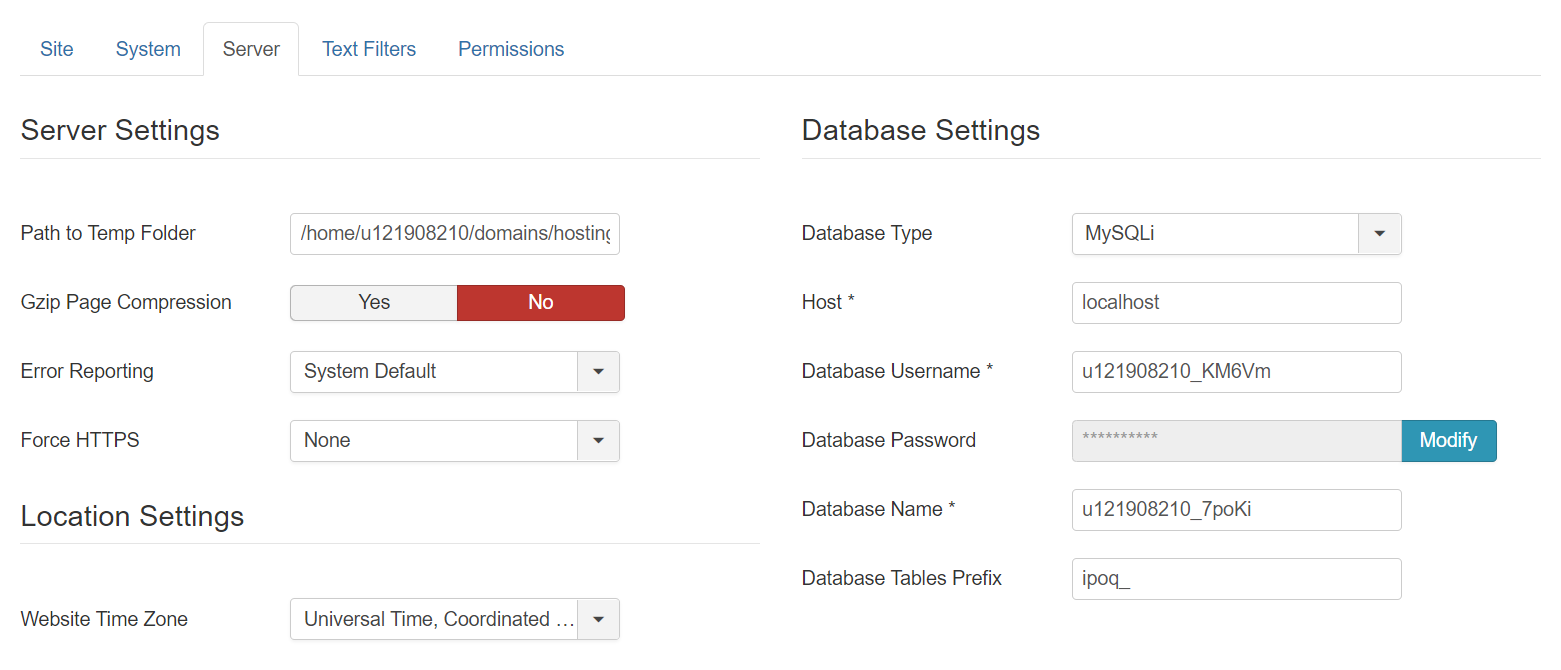Image resolution: width=1561 pixels, height=670 pixels.
Task: Expand the Error Reporting dropdown arrow
Action: click(598, 372)
